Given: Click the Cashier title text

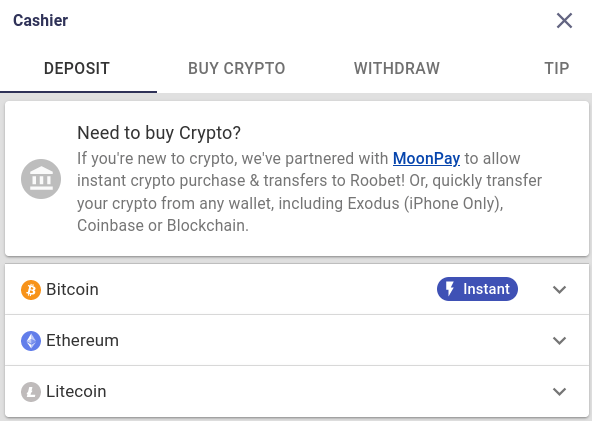Looking at the screenshot, I should tap(40, 20).
